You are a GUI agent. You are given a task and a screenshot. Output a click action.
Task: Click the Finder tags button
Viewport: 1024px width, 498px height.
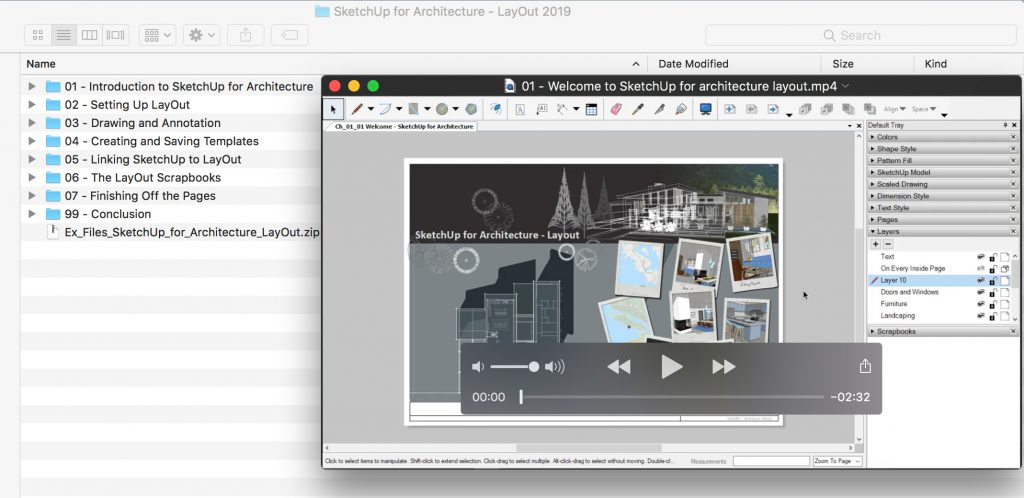289,35
